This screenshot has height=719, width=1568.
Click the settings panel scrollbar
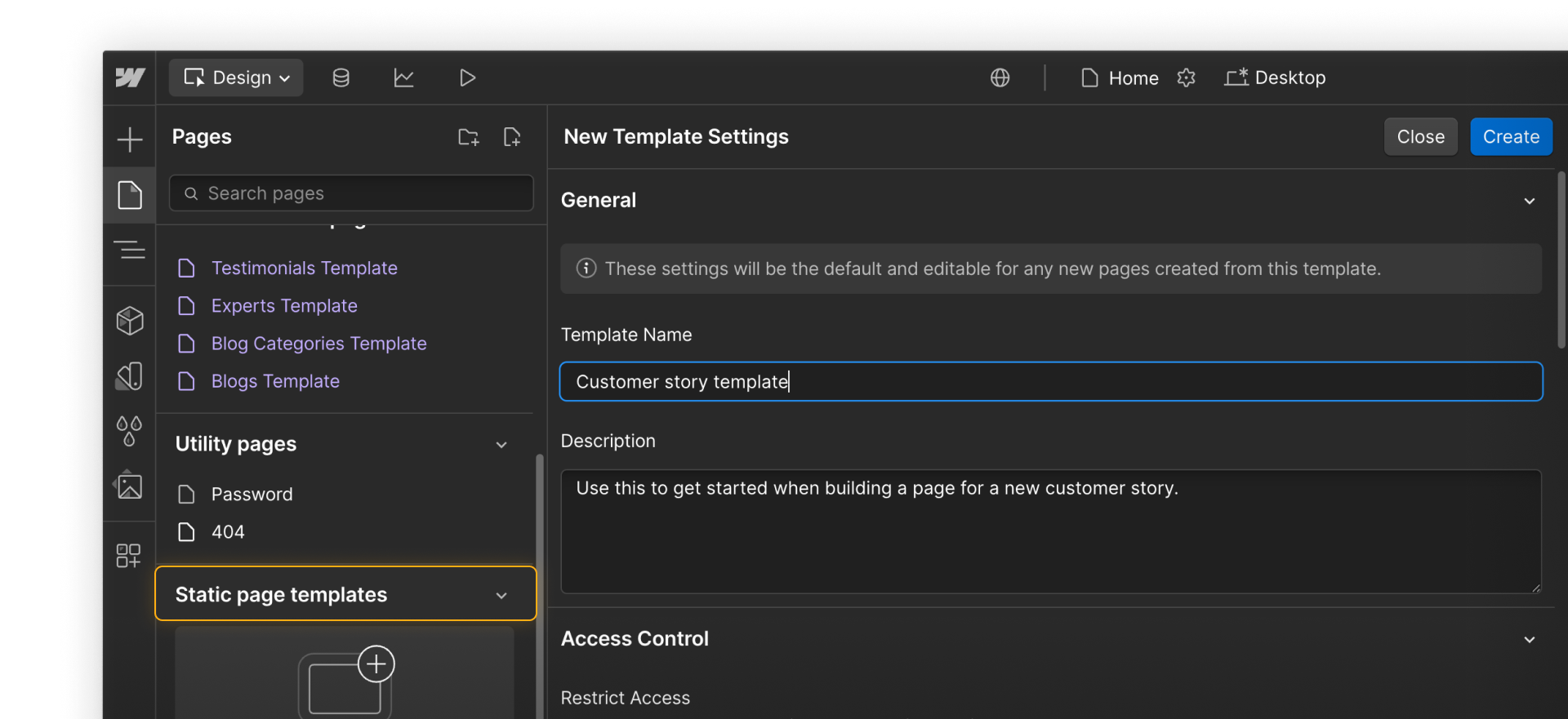coord(1561,260)
